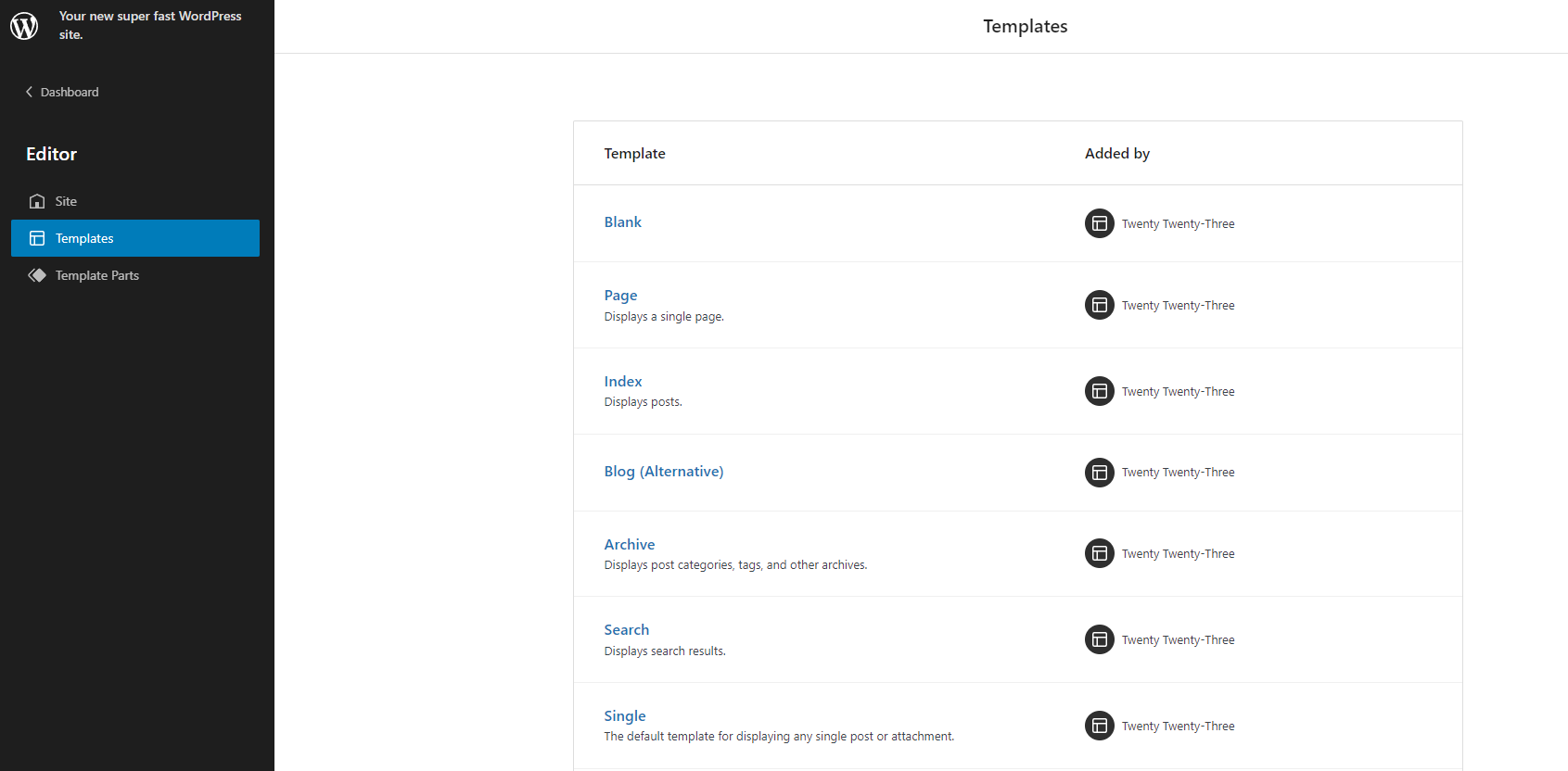Click the Templates grid icon in the sidebar
Image resolution: width=1568 pixels, height=771 pixels.
37,238
